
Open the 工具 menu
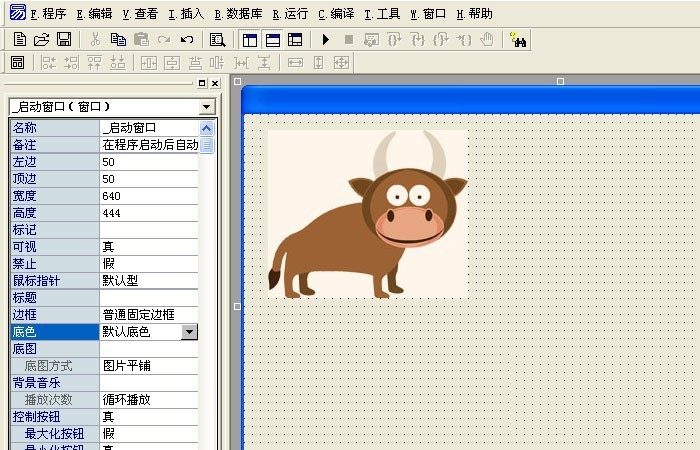coord(382,14)
